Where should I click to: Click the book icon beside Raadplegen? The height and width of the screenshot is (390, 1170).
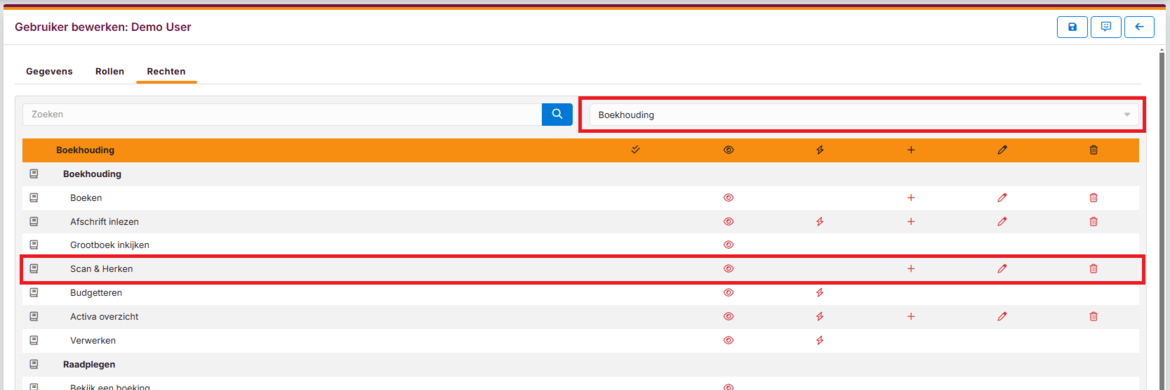(x=34, y=365)
